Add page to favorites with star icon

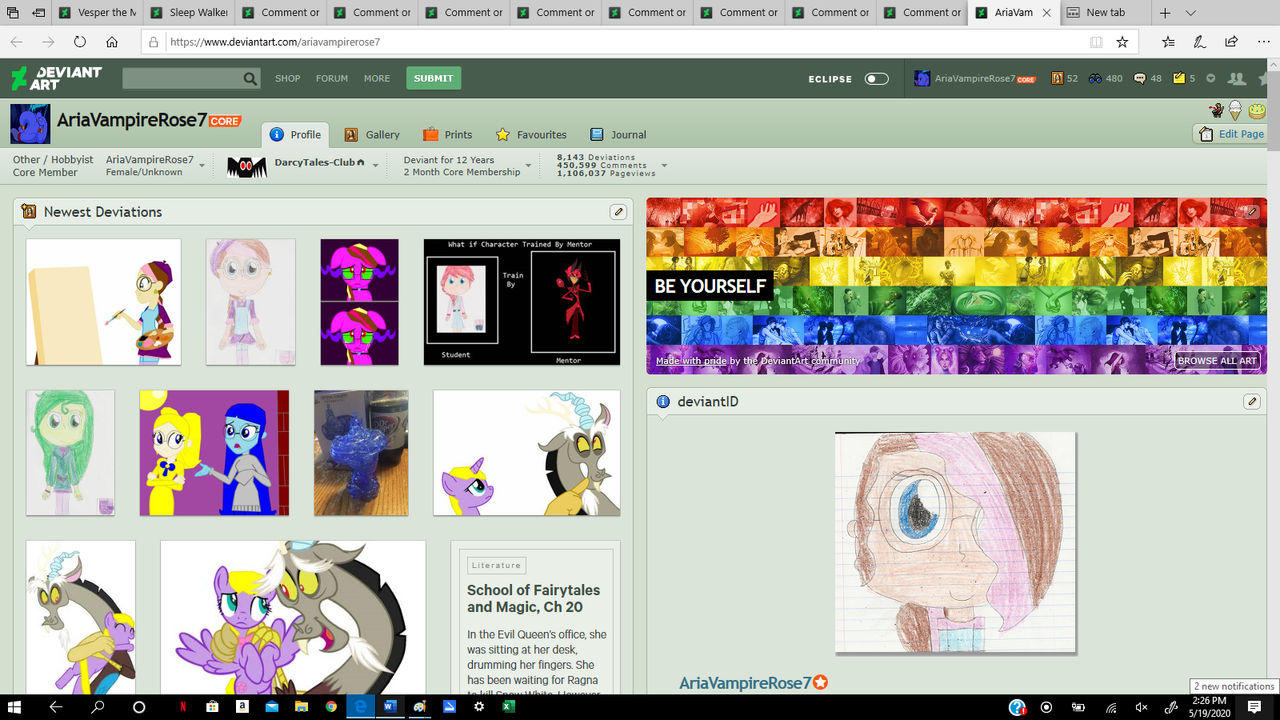coord(1122,42)
